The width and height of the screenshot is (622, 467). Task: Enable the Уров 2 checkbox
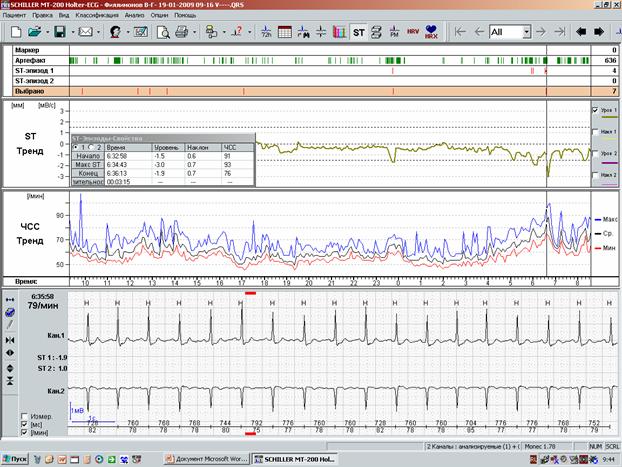[595, 153]
